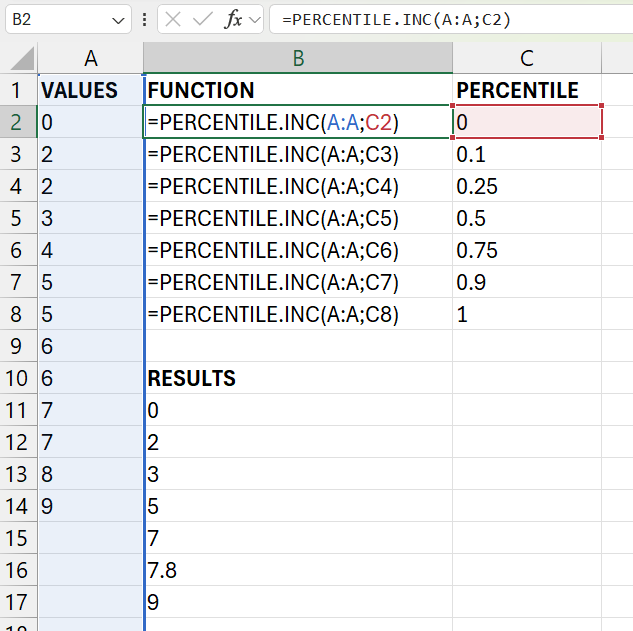Open the three-dot formula bar handle
Viewport: 633px width, 631px height.
pyautogui.click(x=145, y=19)
